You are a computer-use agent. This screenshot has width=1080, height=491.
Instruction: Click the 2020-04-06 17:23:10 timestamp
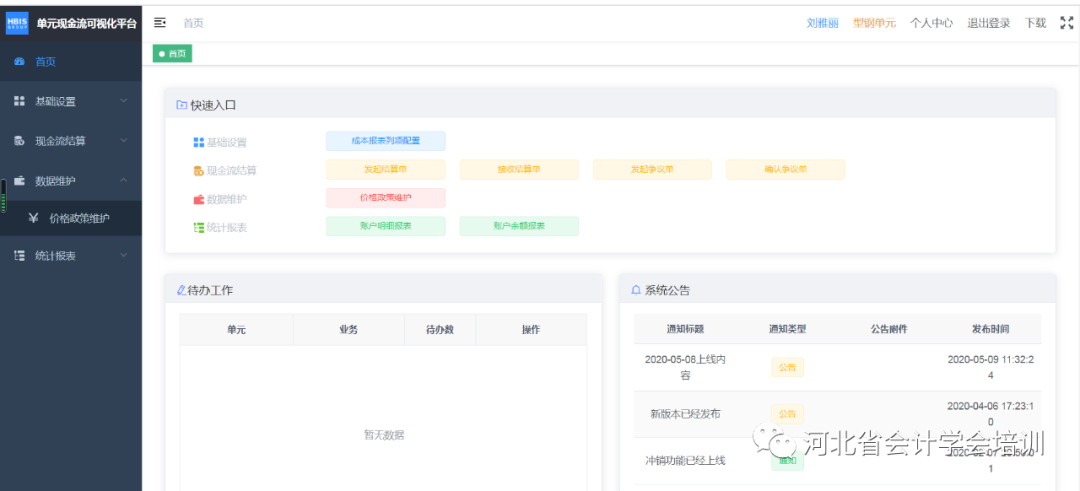point(991,415)
